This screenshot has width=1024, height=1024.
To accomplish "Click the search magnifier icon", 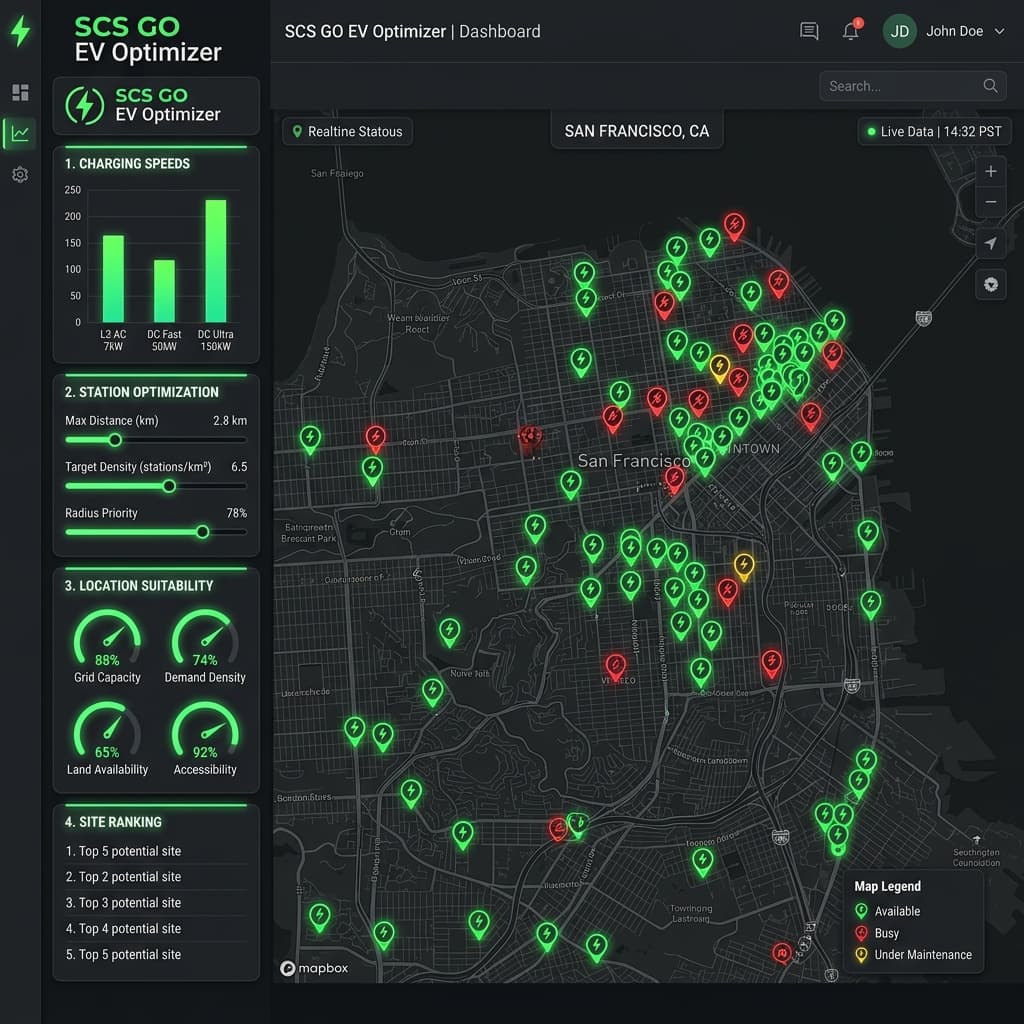I will [x=990, y=86].
